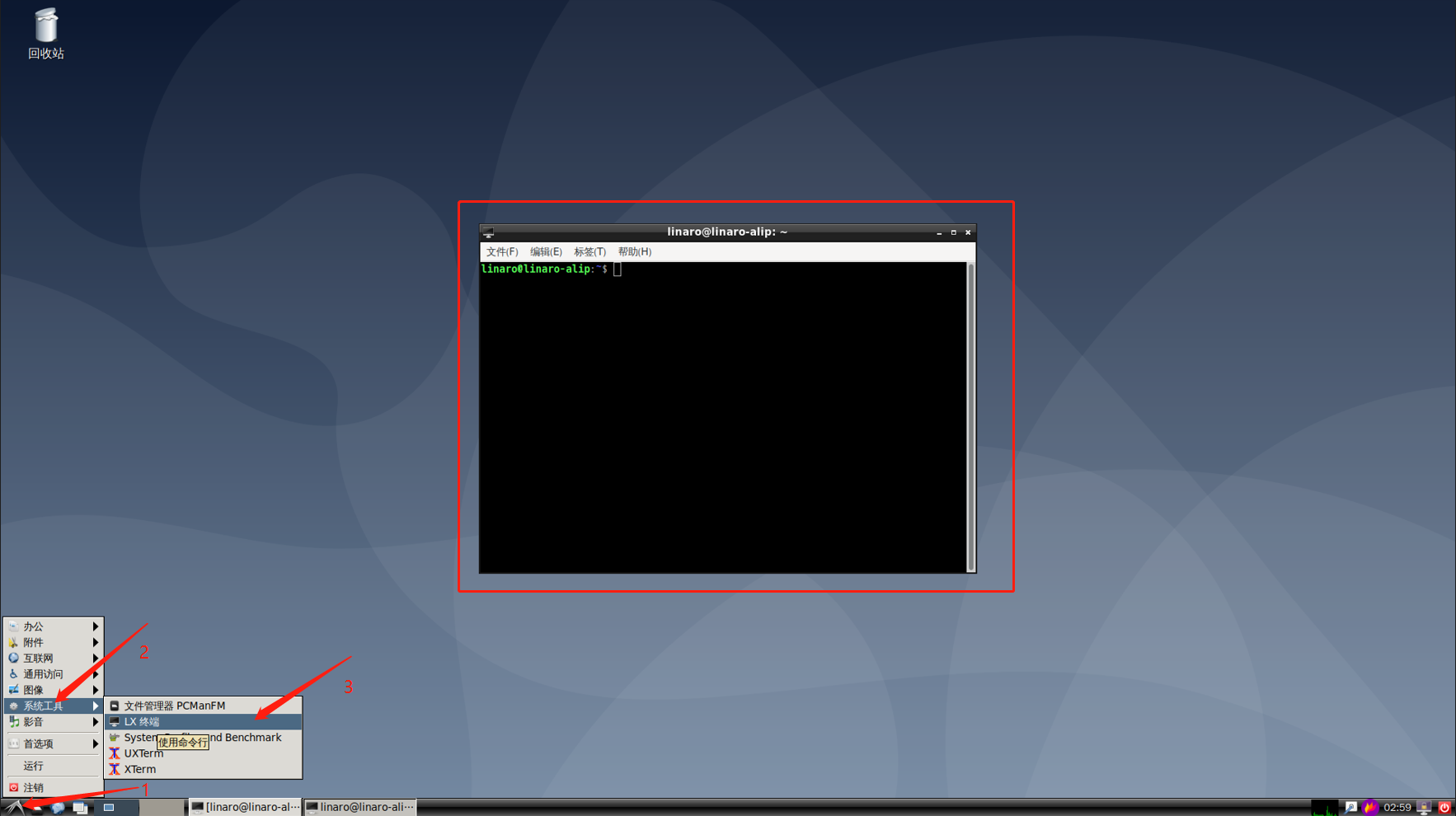1456x816 pixels.
Task: Launch LX 终端 from the submenu
Action: tap(203, 721)
